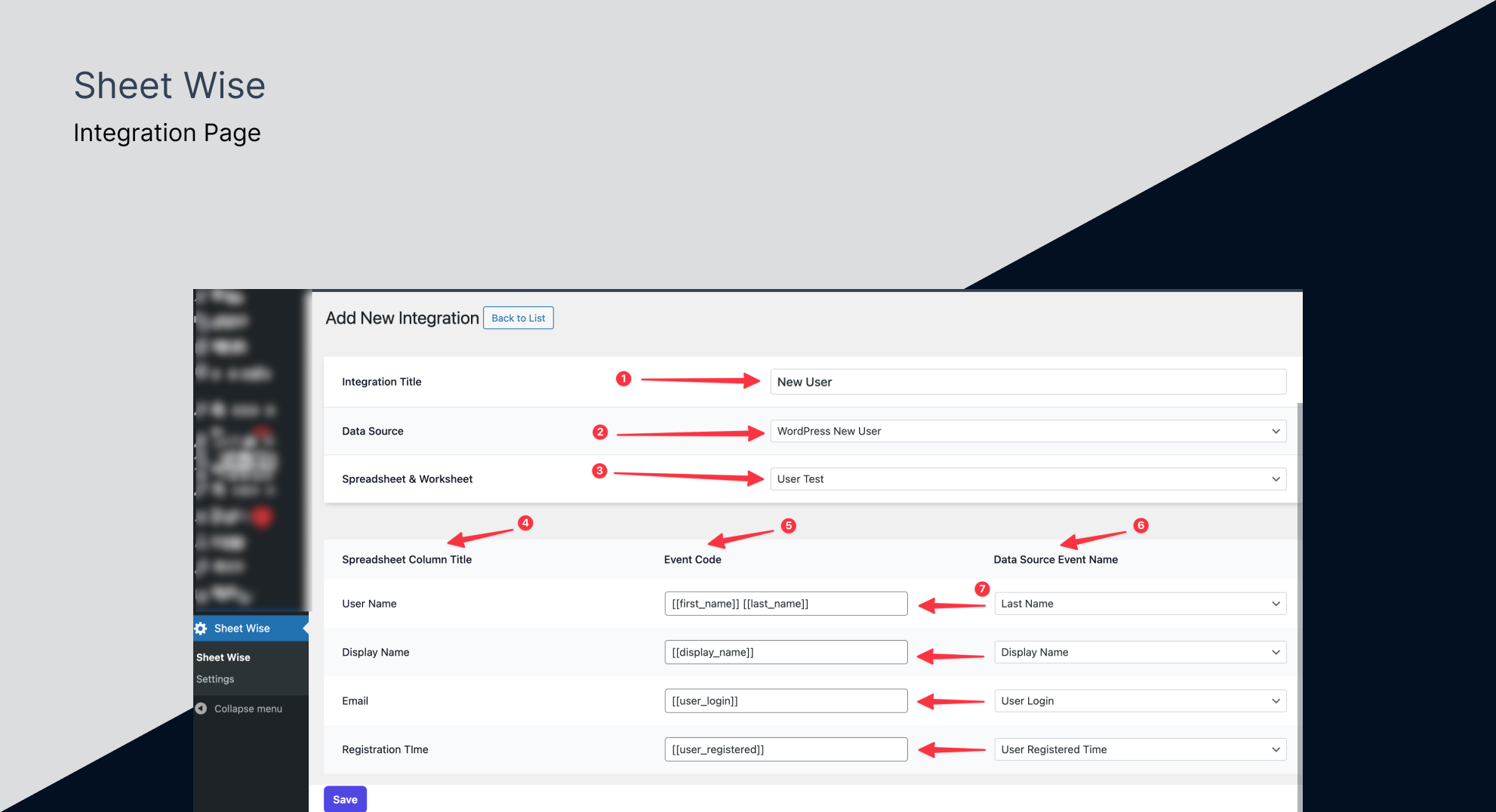1496x812 pixels.
Task: Click the Email row label
Action: pyautogui.click(x=355, y=701)
